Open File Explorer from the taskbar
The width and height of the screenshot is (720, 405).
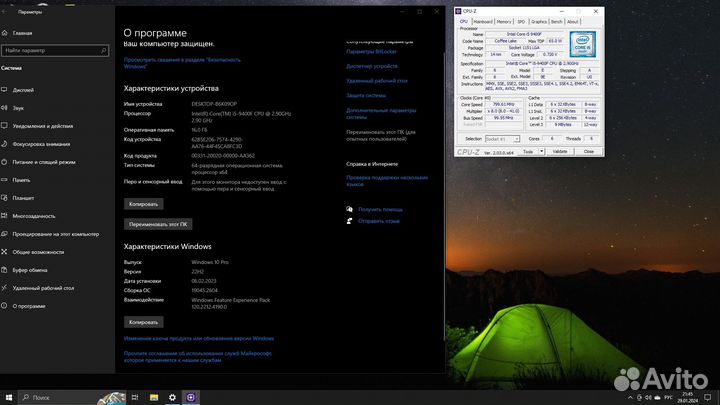pos(154,397)
